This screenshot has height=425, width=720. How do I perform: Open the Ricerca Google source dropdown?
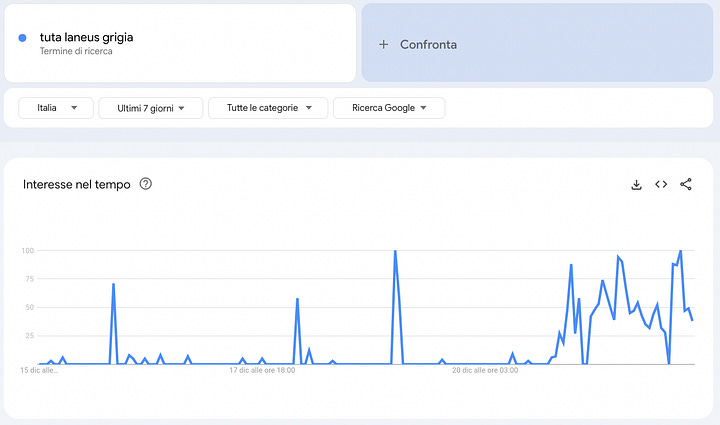click(x=389, y=108)
